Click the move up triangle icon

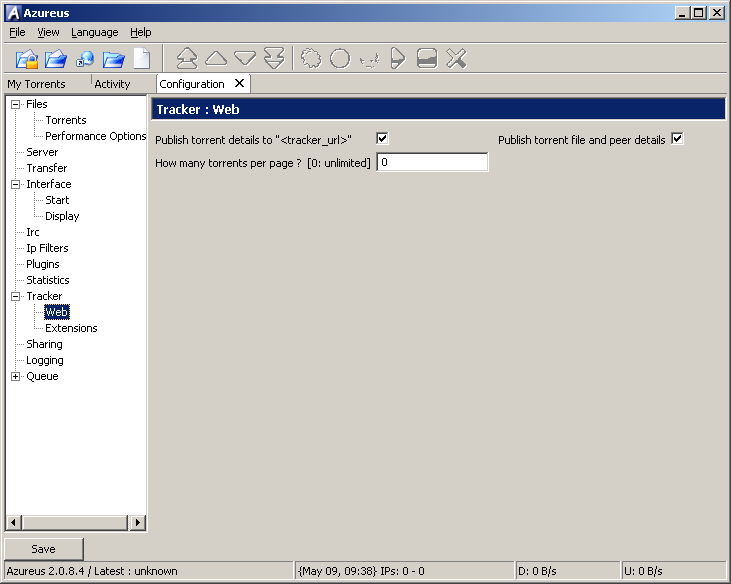[x=216, y=59]
